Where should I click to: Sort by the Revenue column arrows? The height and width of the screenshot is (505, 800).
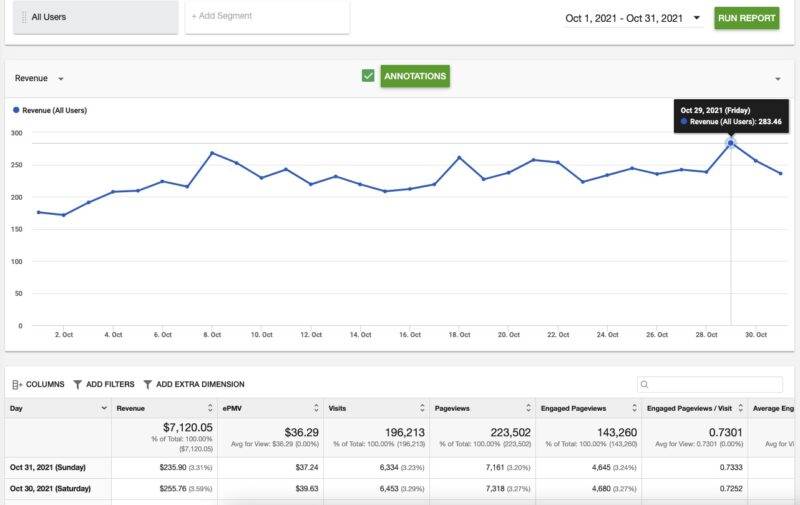click(x=210, y=408)
